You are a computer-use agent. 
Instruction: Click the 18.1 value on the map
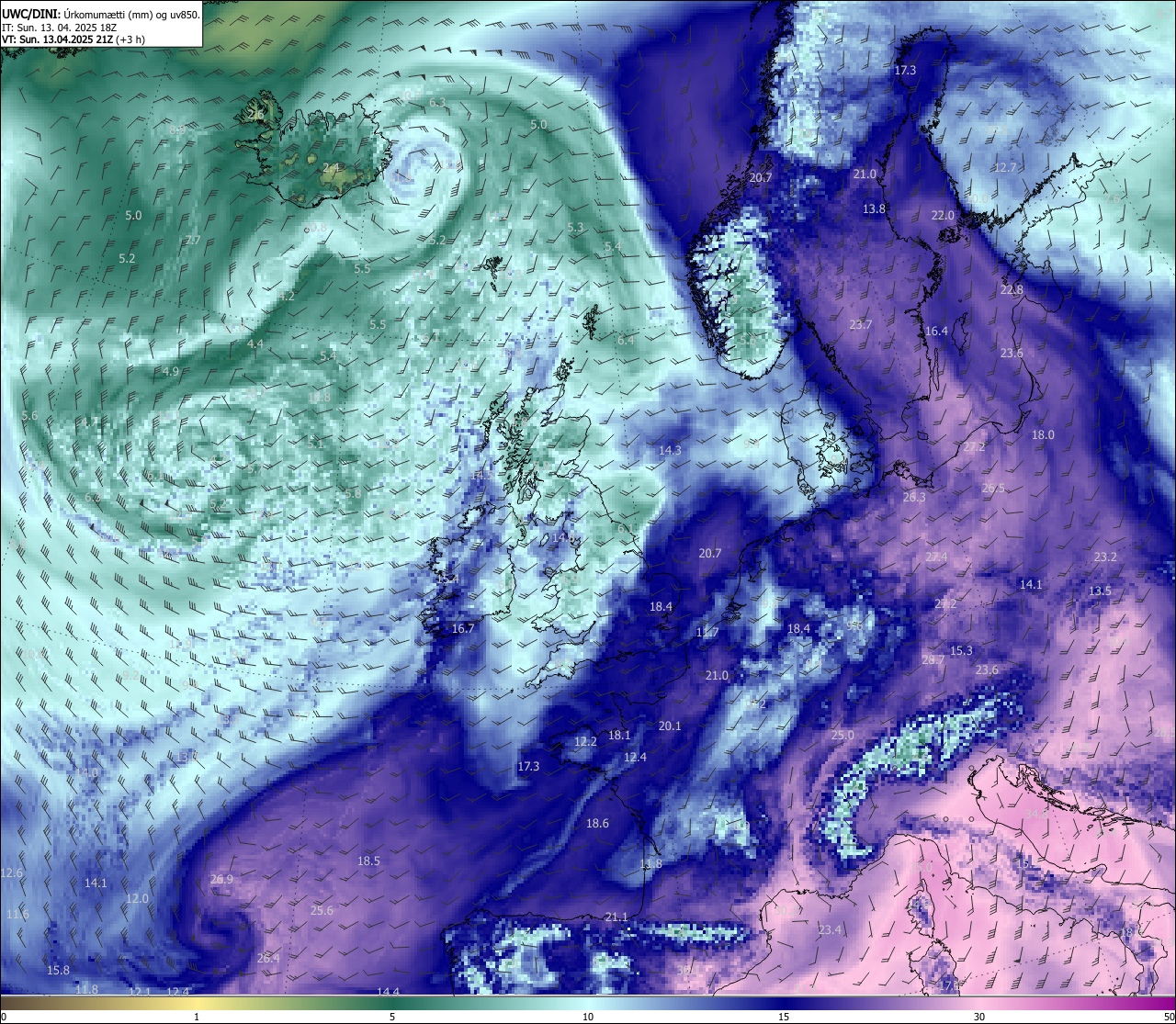(619, 736)
